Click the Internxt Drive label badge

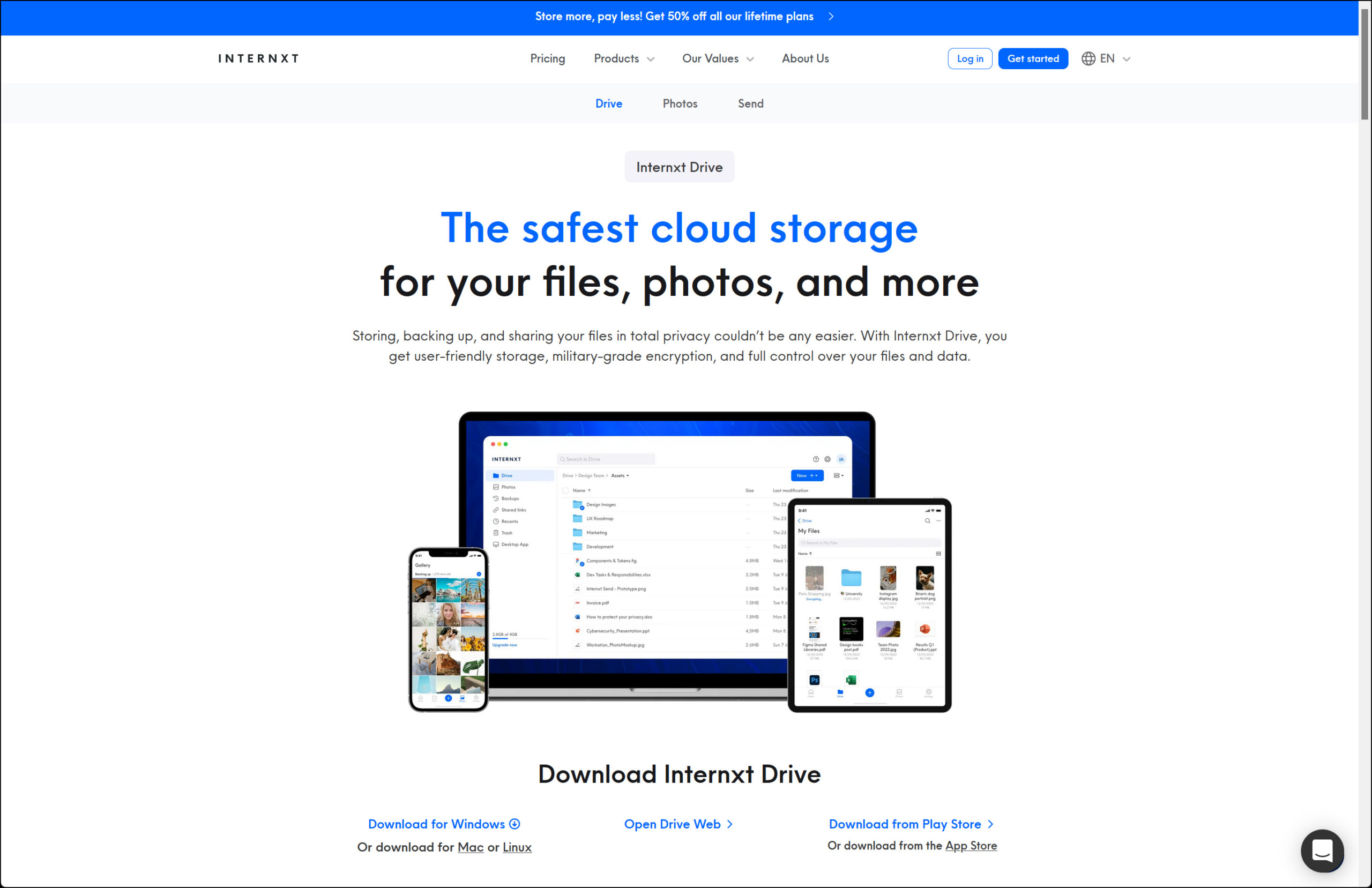pyautogui.click(x=679, y=167)
